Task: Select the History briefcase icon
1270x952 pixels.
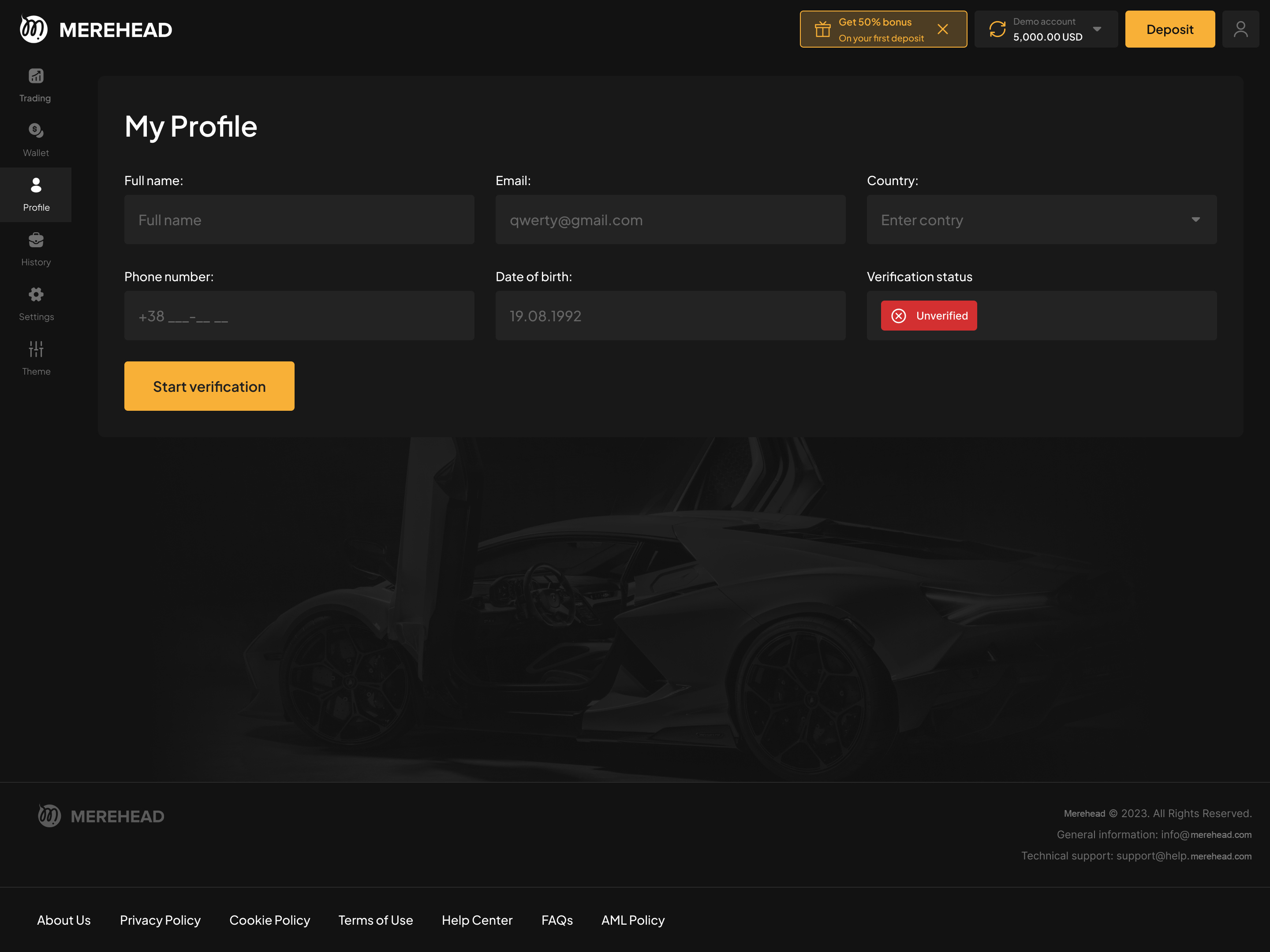Action: pos(36,240)
